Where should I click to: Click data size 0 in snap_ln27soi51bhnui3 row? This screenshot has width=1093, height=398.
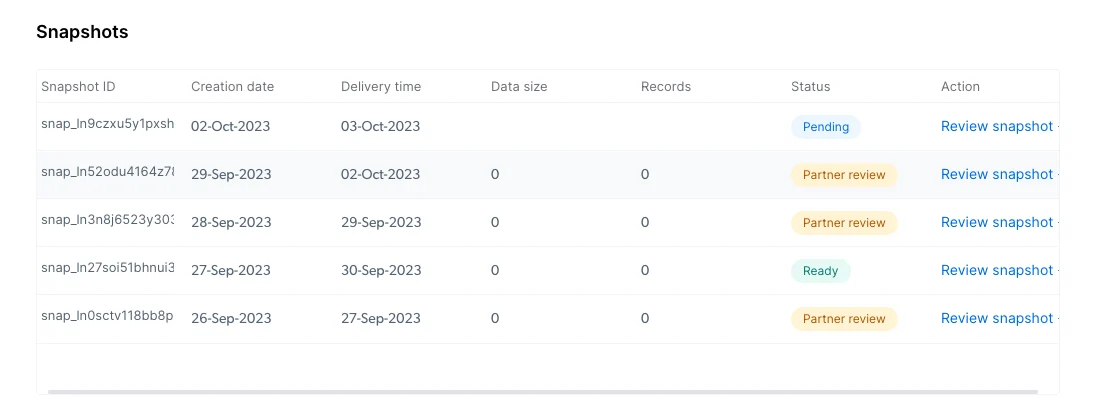tap(495, 270)
